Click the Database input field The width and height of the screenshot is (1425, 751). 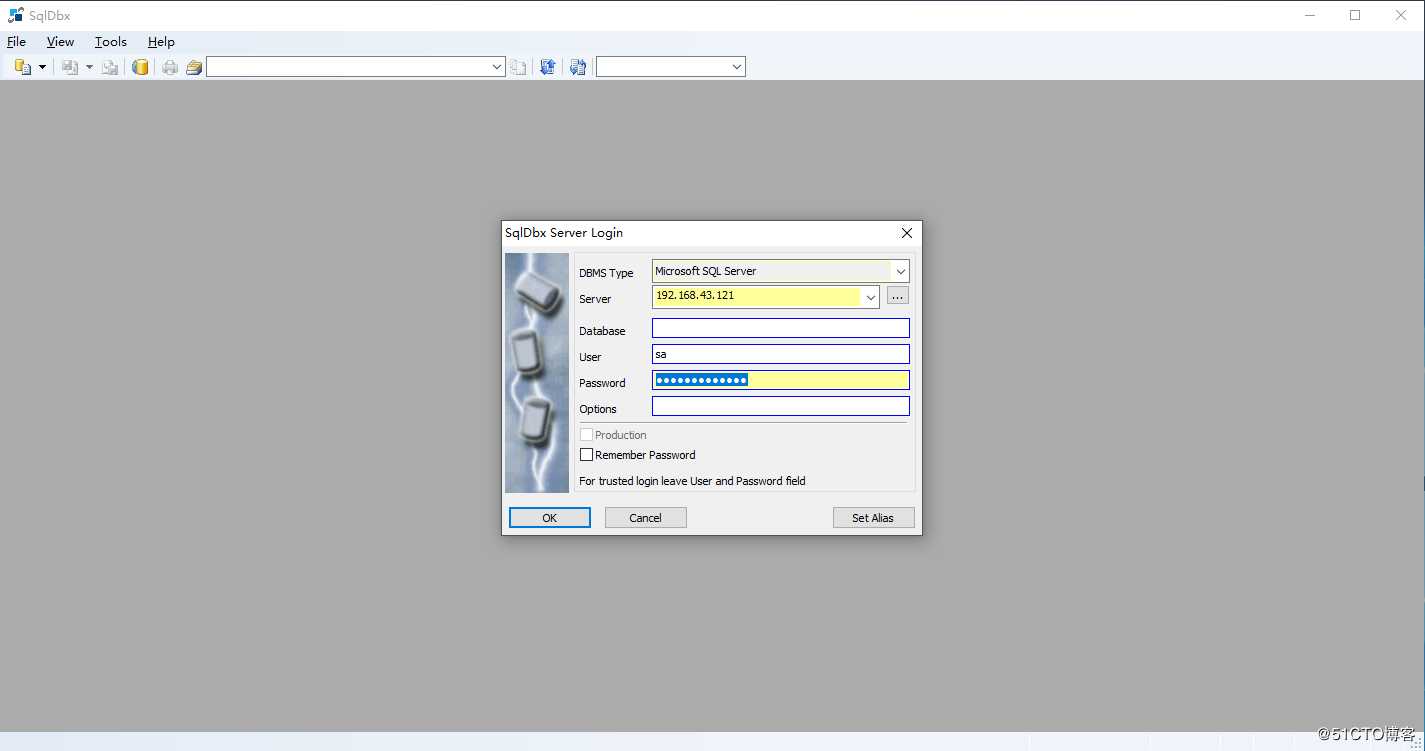pyautogui.click(x=781, y=328)
